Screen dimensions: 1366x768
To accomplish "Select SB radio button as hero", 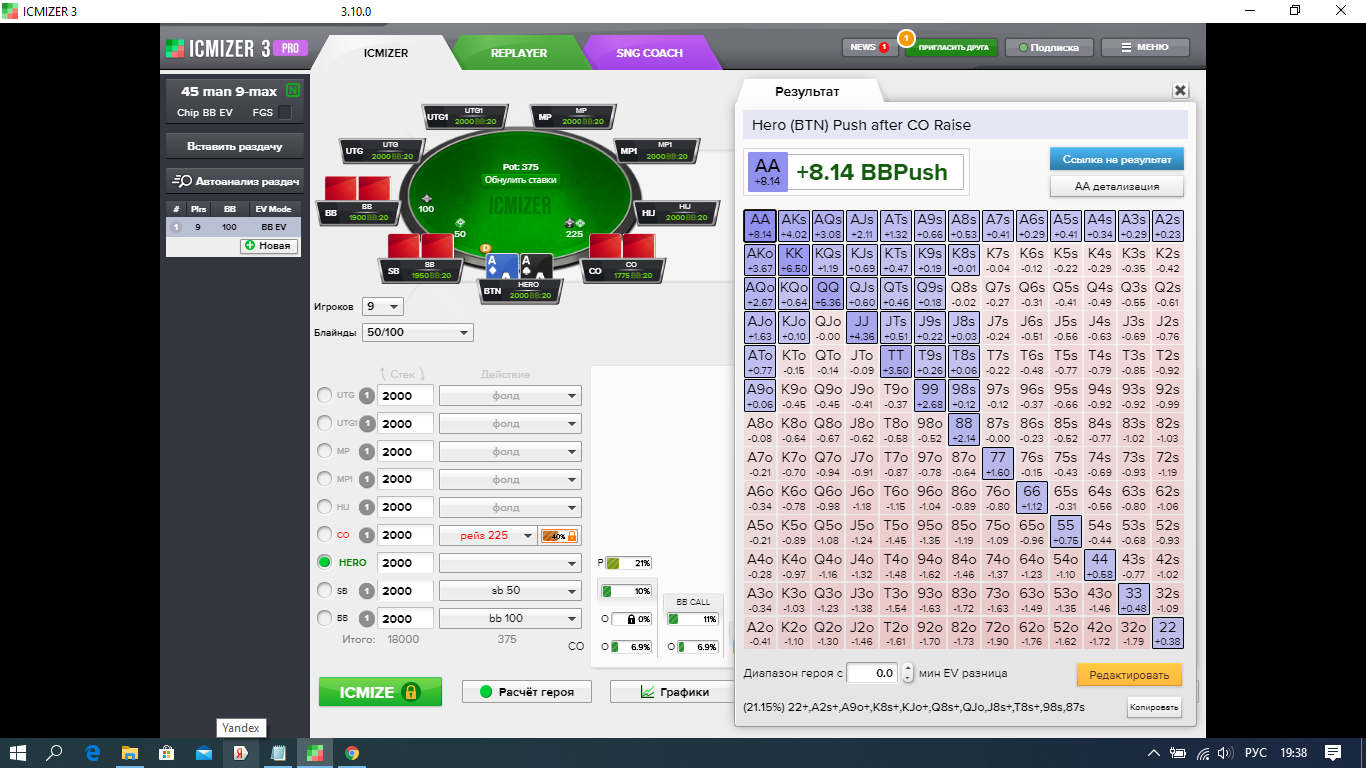I will click(x=324, y=590).
